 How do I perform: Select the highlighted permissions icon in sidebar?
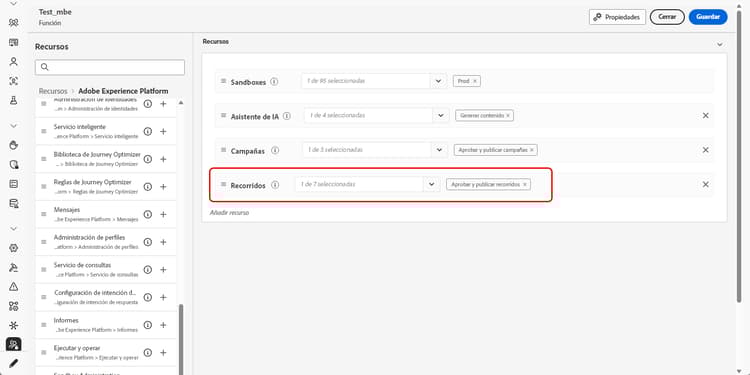(x=13, y=344)
